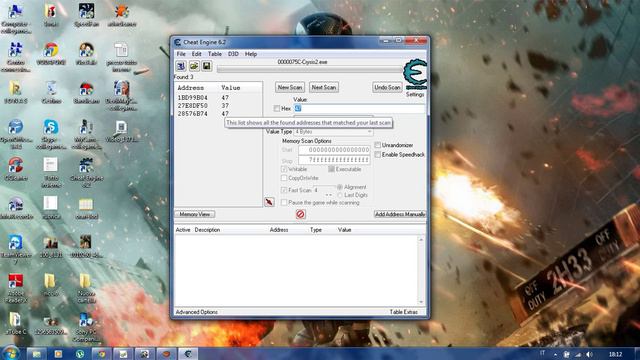Select the Last Digits radio button
The height and width of the screenshot is (360, 640).
click(340, 195)
